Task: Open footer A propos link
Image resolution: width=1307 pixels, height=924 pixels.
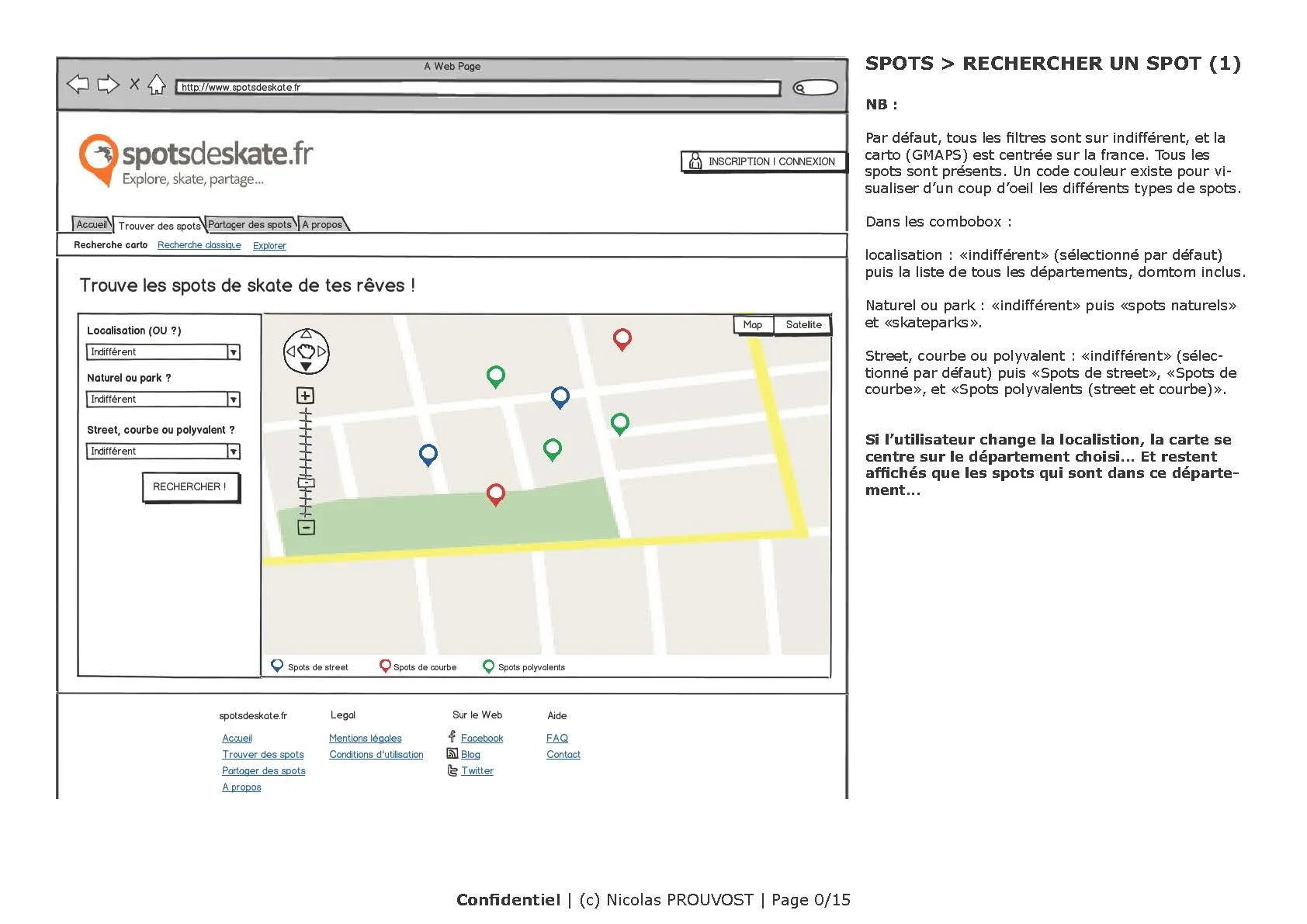Action: click(241, 787)
